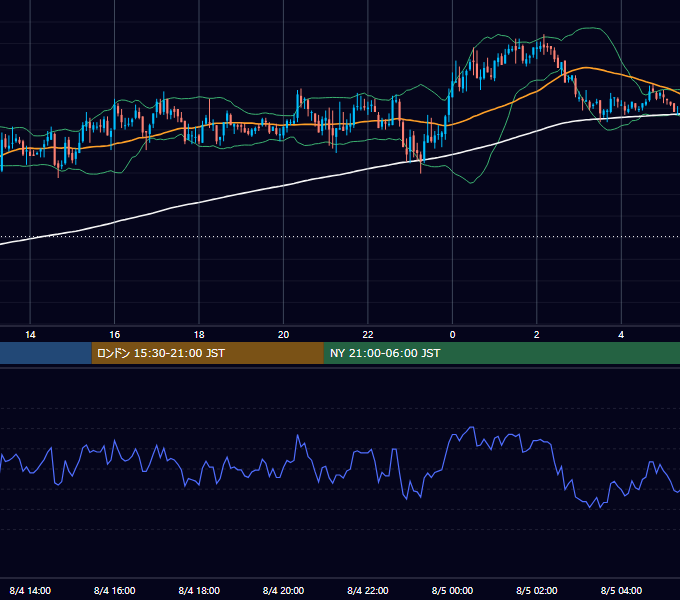Click the 20 hour label on the price chart axis

(x=283, y=335)
